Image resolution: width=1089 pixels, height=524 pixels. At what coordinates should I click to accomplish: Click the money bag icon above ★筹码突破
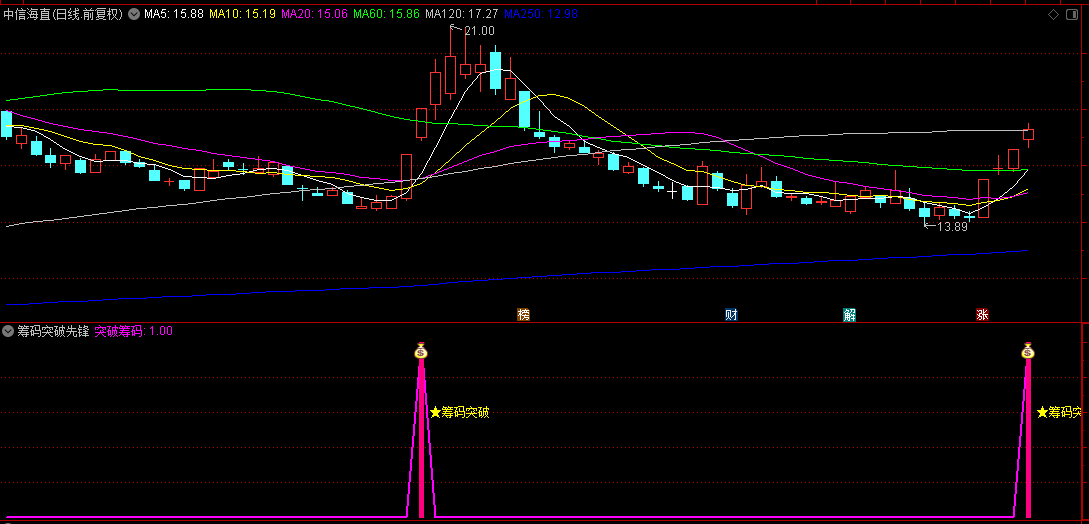(x=421, y=350)
